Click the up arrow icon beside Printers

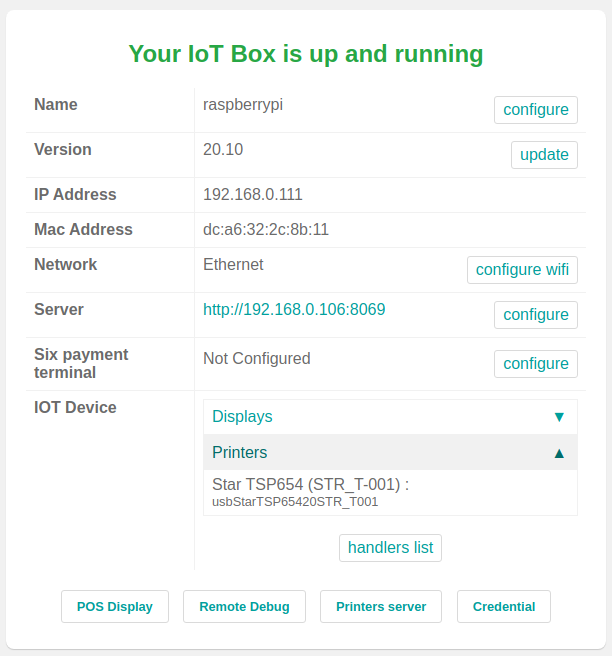[x=559, y=453]
